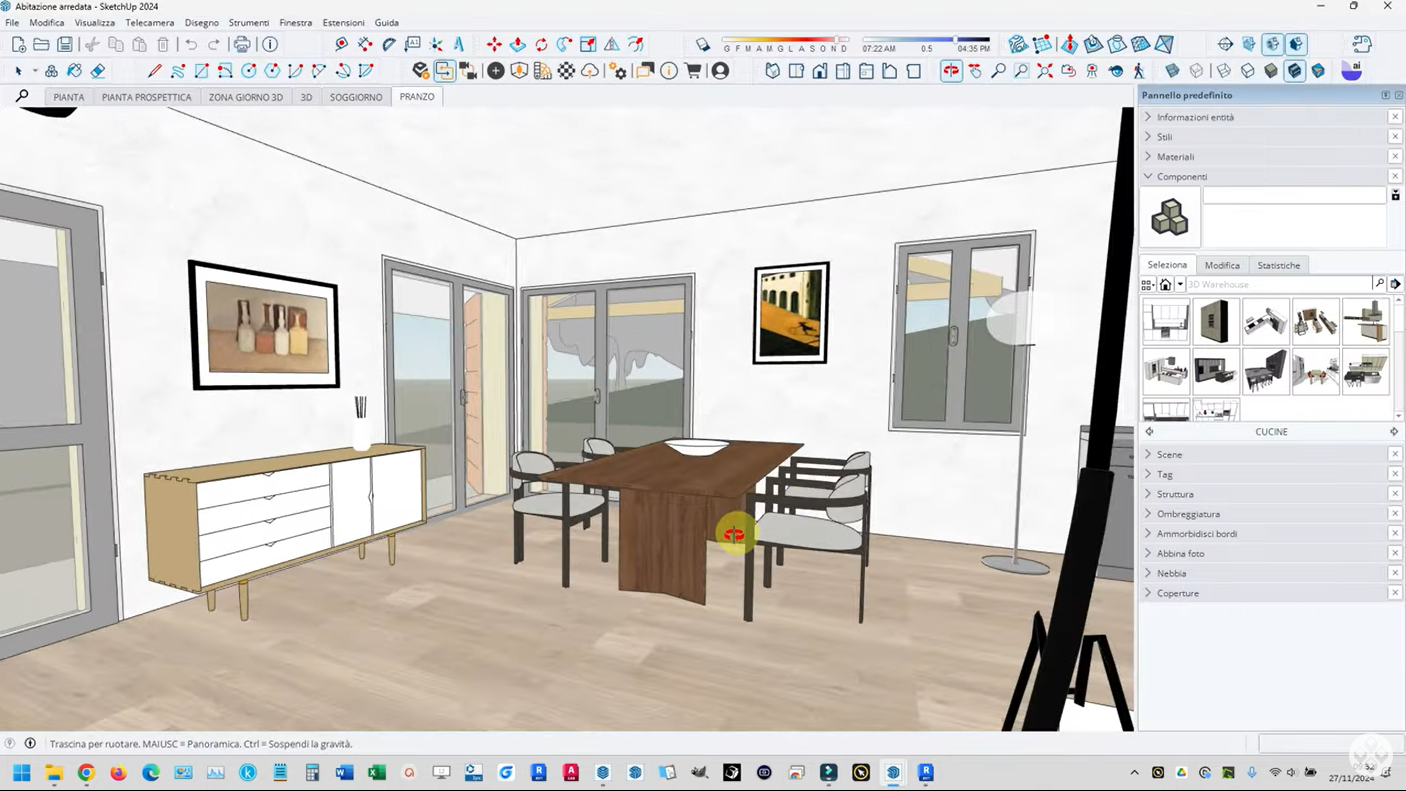Activate the Move tool
1406x791 pixels.
point(494,44)
